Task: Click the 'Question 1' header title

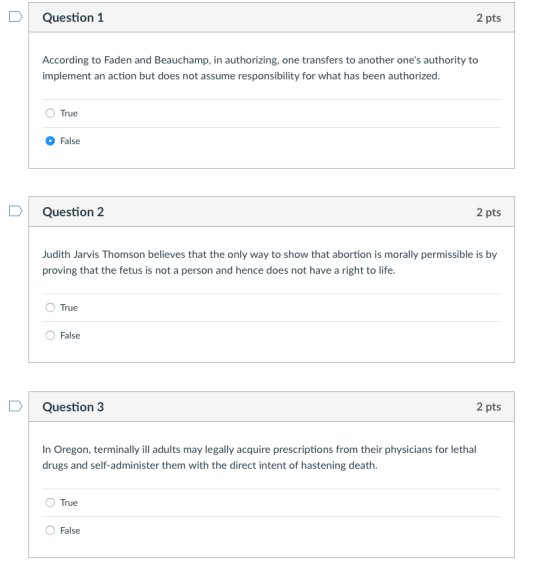Action: pyautogui.click(x=73, y=18)
